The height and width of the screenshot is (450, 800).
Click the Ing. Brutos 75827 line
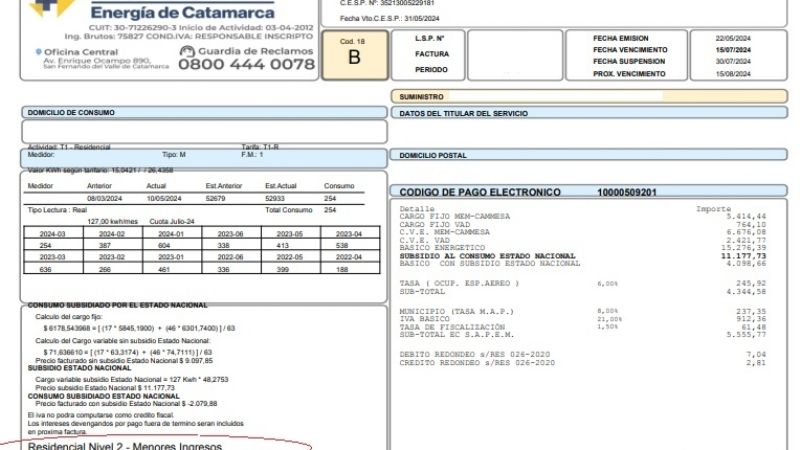(189, 36)
